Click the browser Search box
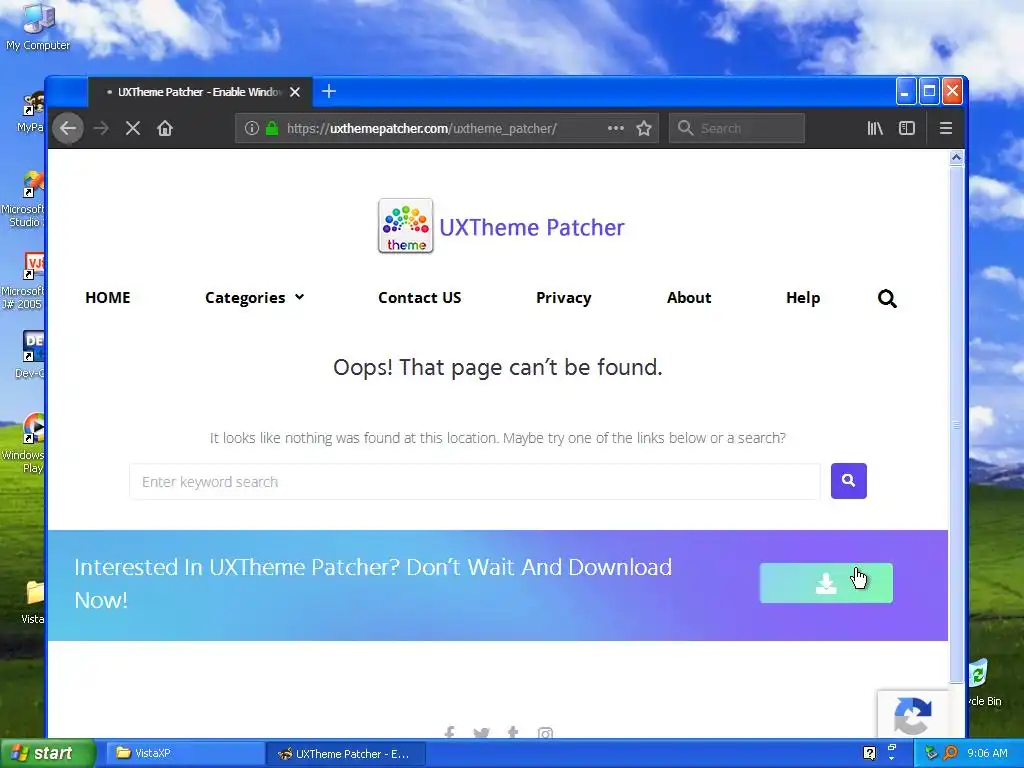Image resolution: width=1024 pixels, height=768 pixels. (737, 128)
